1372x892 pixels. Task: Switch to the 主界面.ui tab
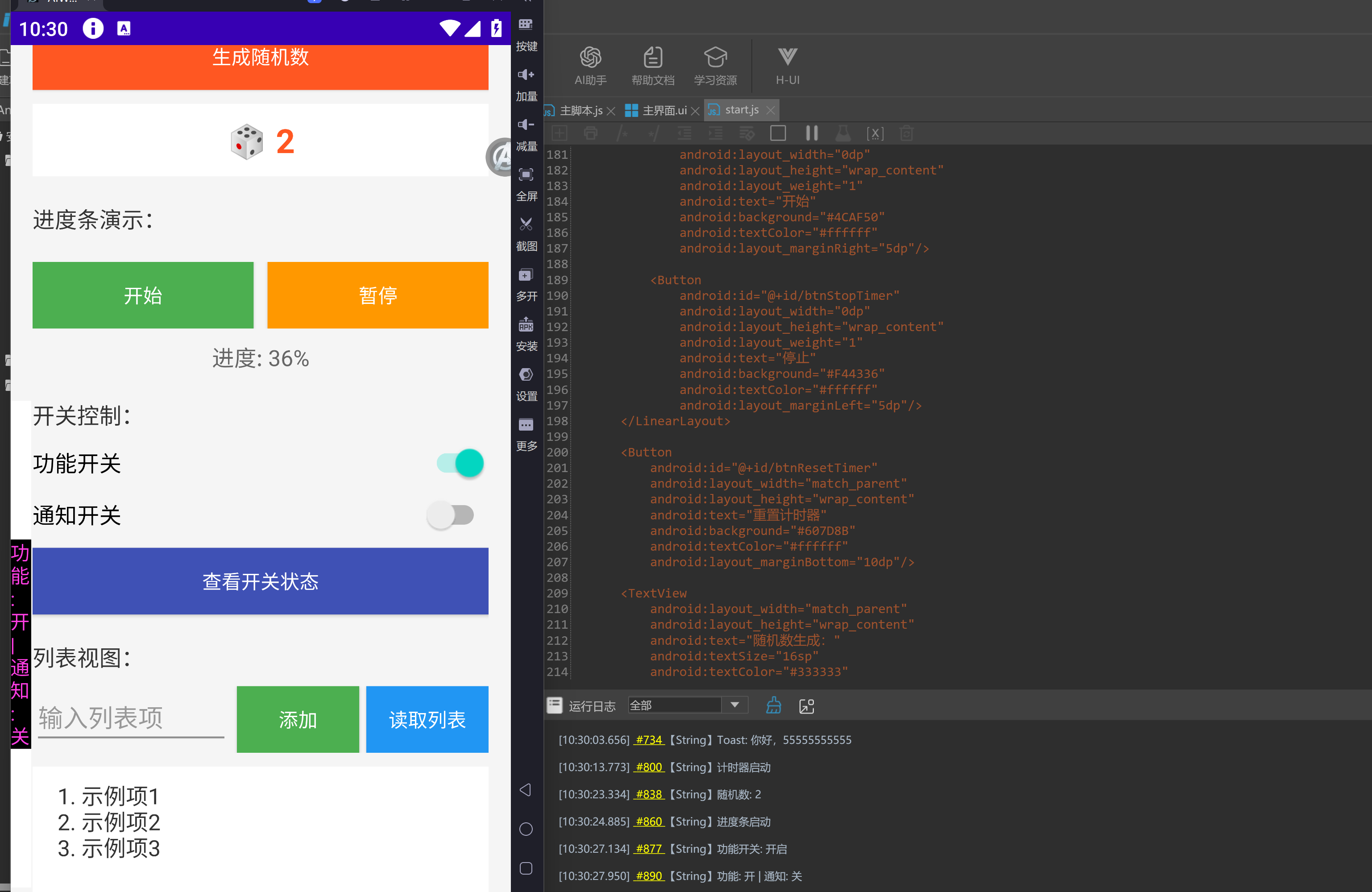[x=664, y=110]
